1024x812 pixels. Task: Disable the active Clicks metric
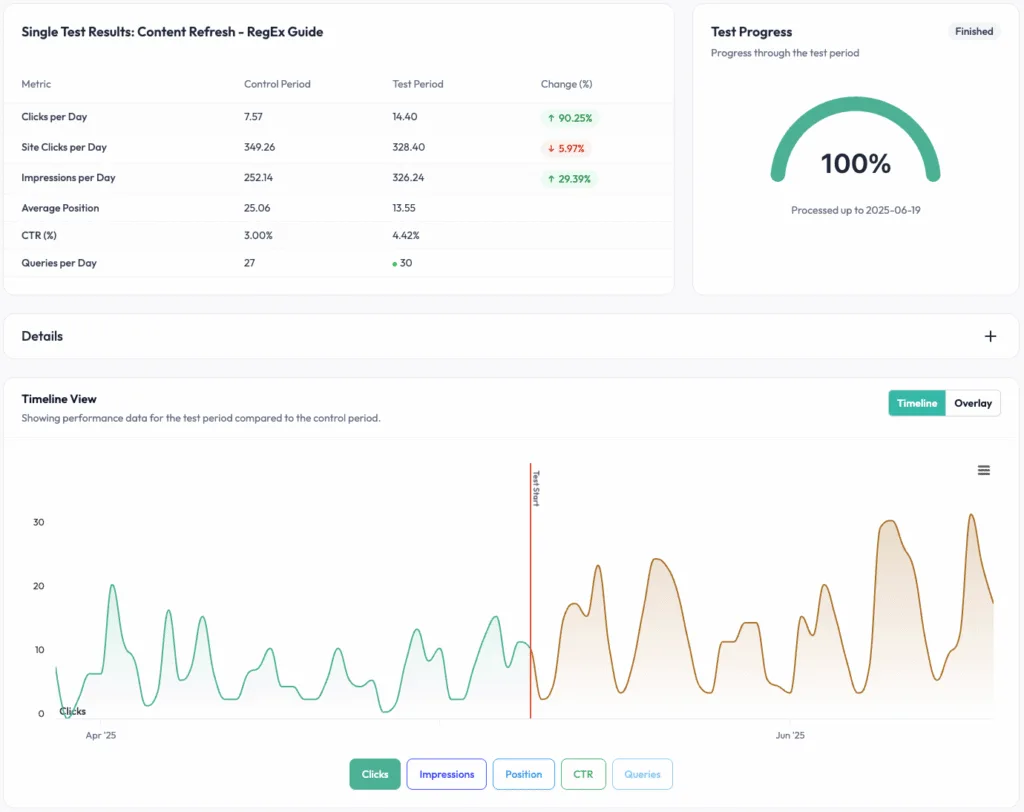(374, 774)
